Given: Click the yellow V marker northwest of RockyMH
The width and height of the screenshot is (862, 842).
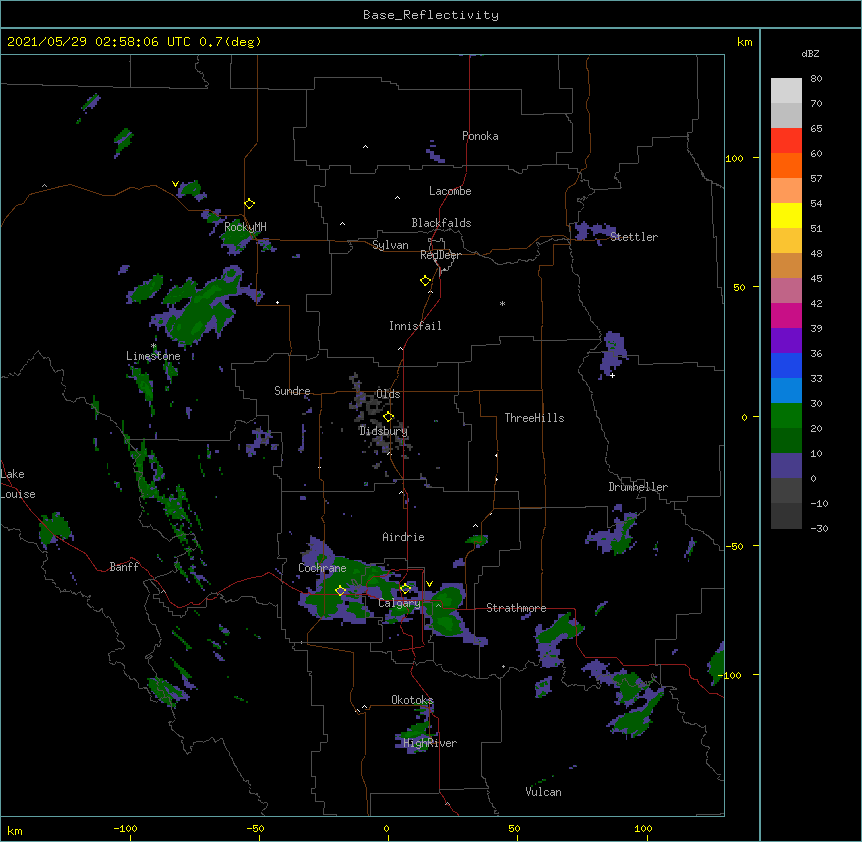Looking at the screenshot, I should pyautogui.click(x=175, y=184).
